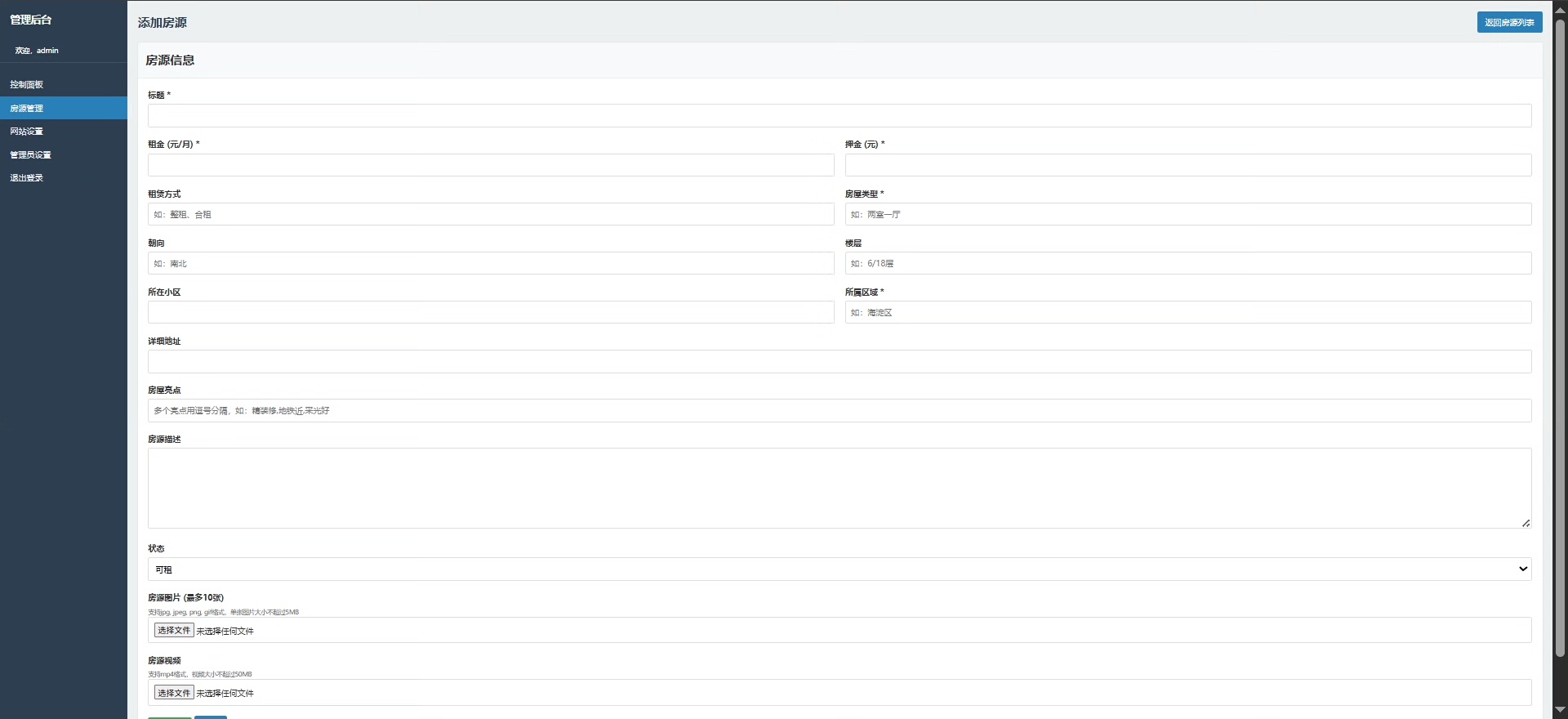Click the 详细地址 input field
Viewport: 1568px width, 719px height.
pyautogui.click(x=840, y=361)
